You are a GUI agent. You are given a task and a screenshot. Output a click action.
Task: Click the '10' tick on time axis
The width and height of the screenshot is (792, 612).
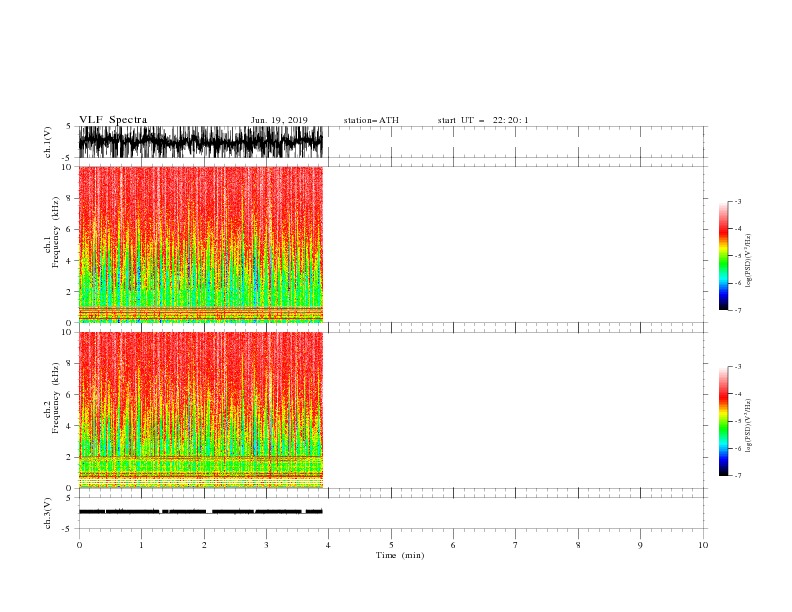click(x=703, y=545)
